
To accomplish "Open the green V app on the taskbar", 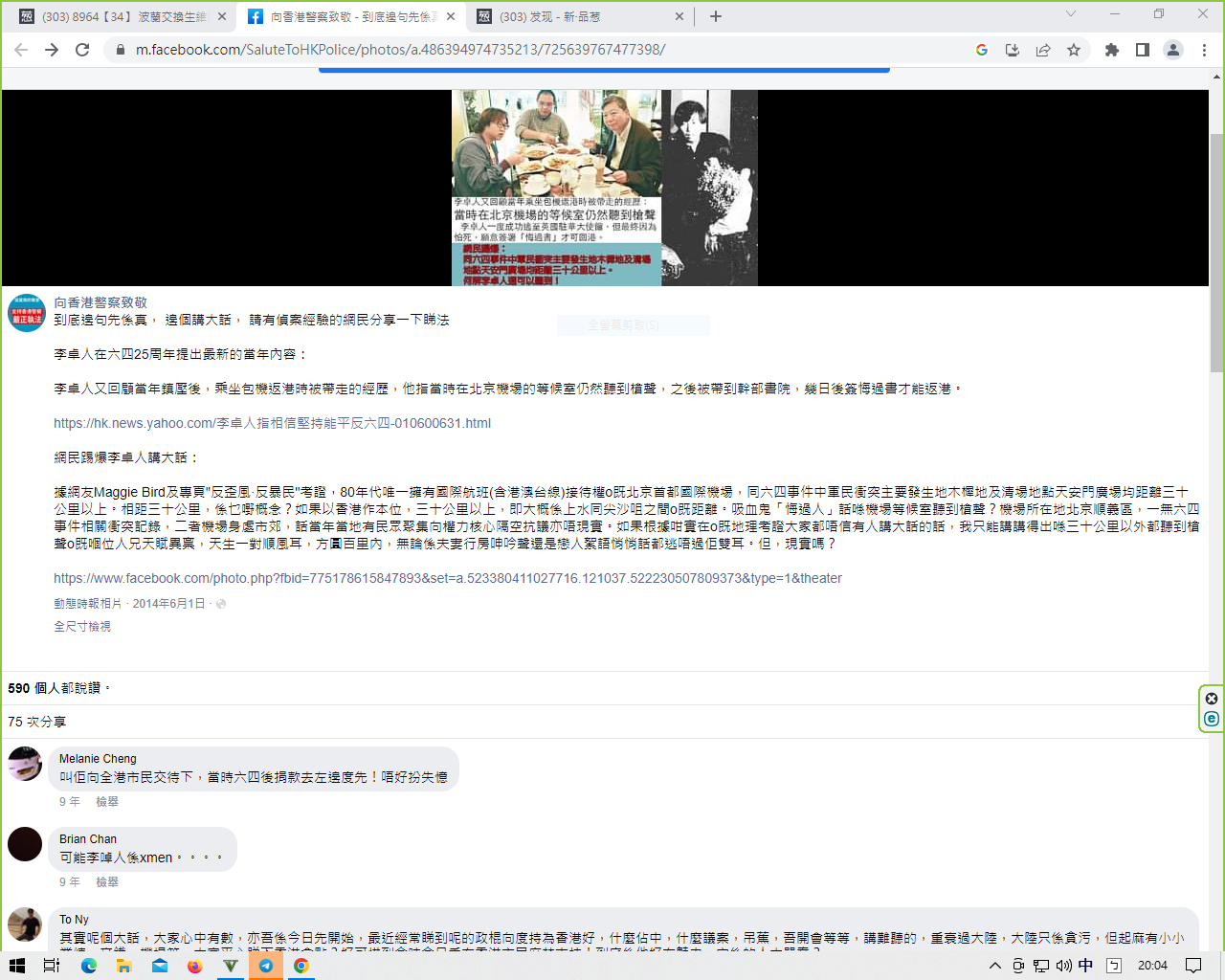I will (x=231, y=966).
